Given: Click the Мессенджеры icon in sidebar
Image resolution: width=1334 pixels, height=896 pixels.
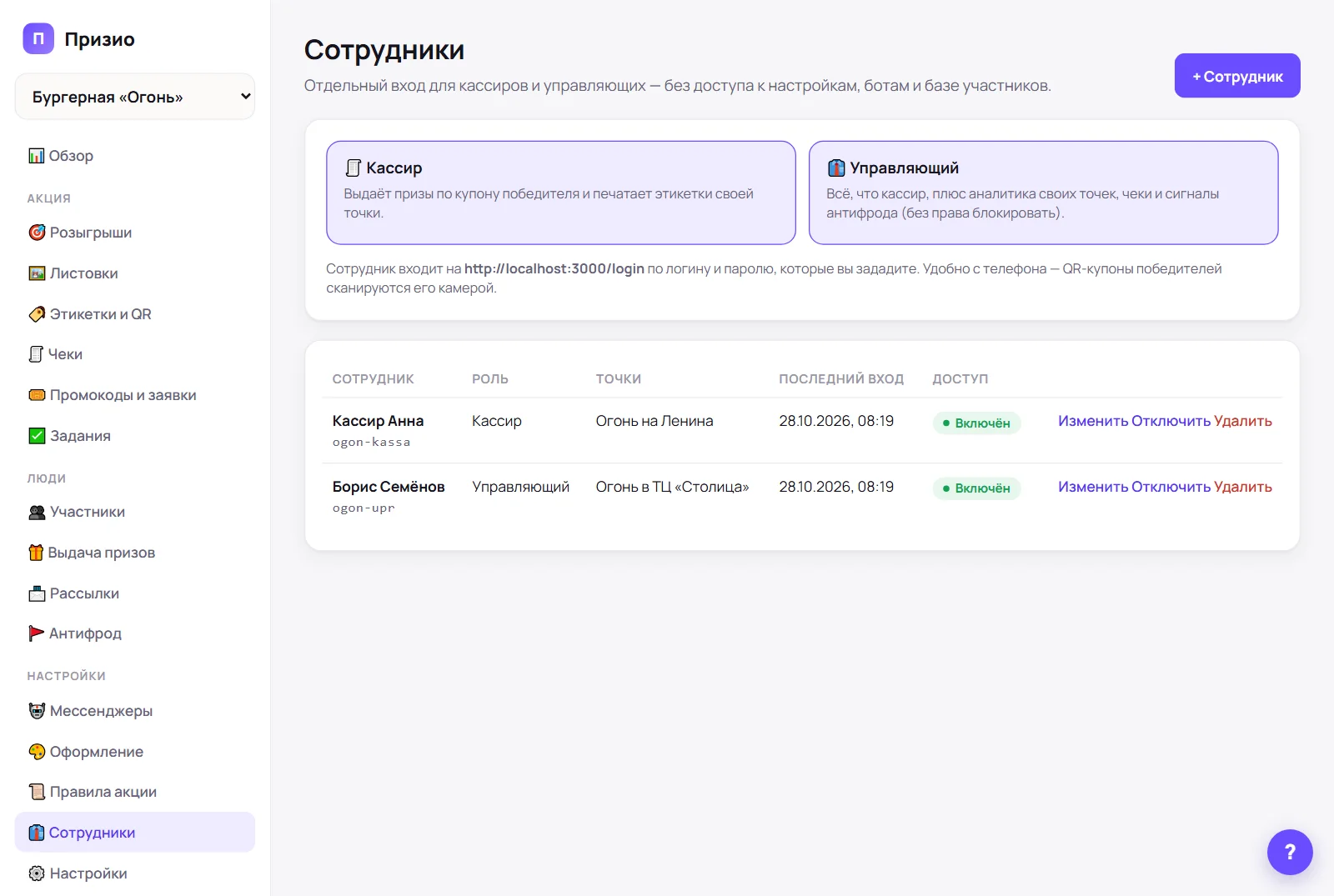Looking at the screenshot, I should (37, 711).
